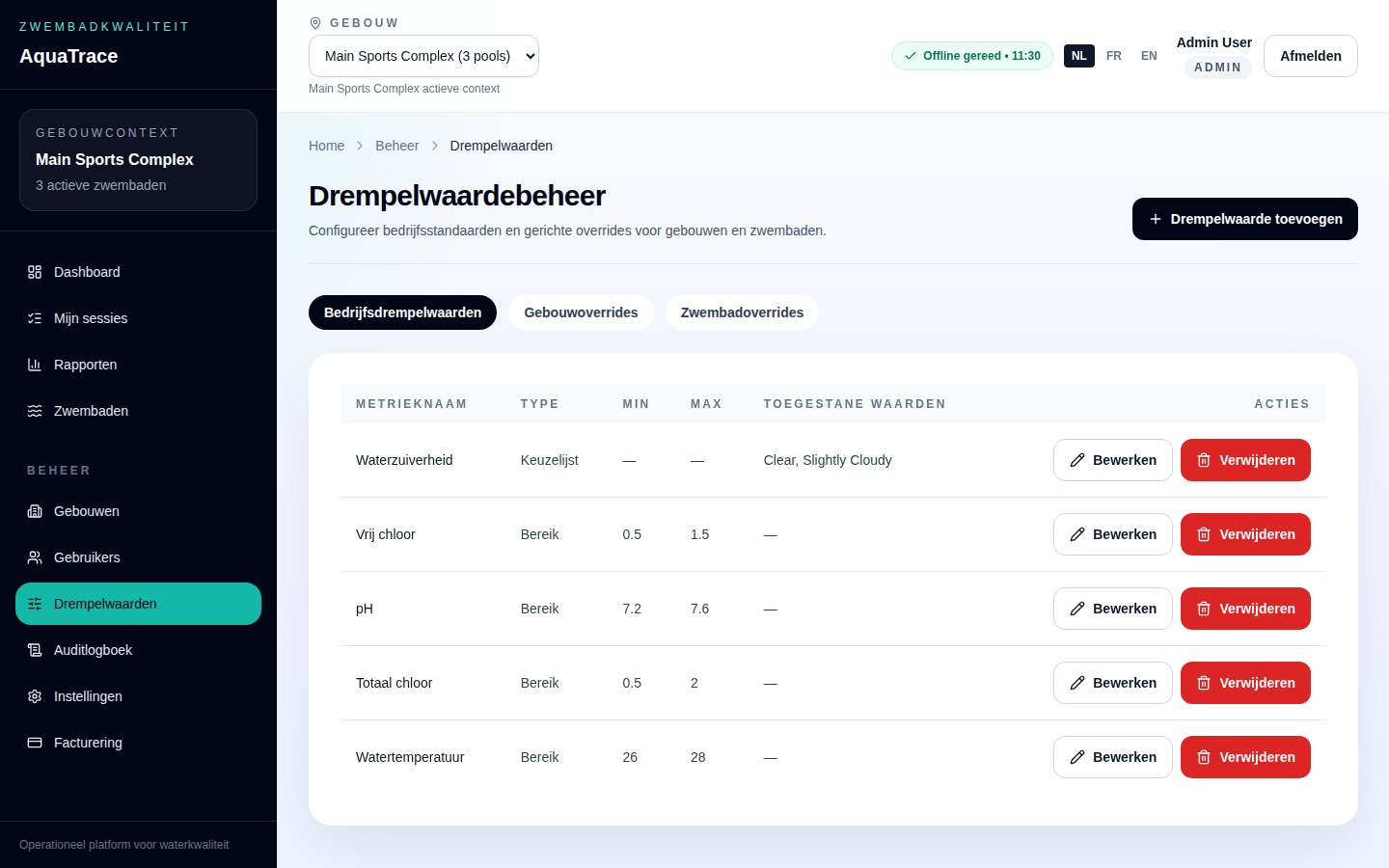Switch to the Gebouwoverrides tab
This screenshot has width=1389, height=868.
(x=581, y=312)
